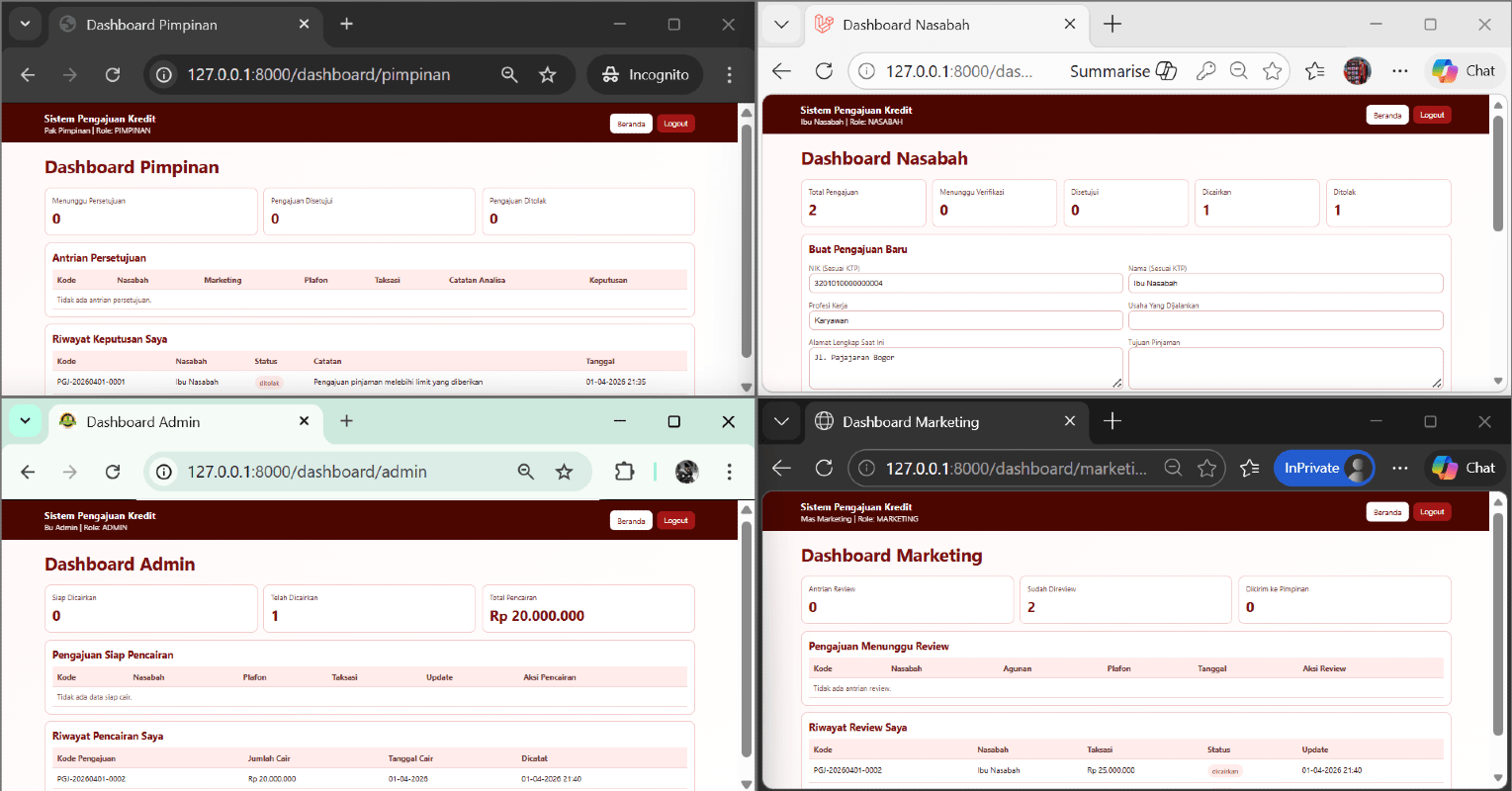Click Beranda on the Dashboard Marketing page
1512x791 pixels.
point(1387,511)
